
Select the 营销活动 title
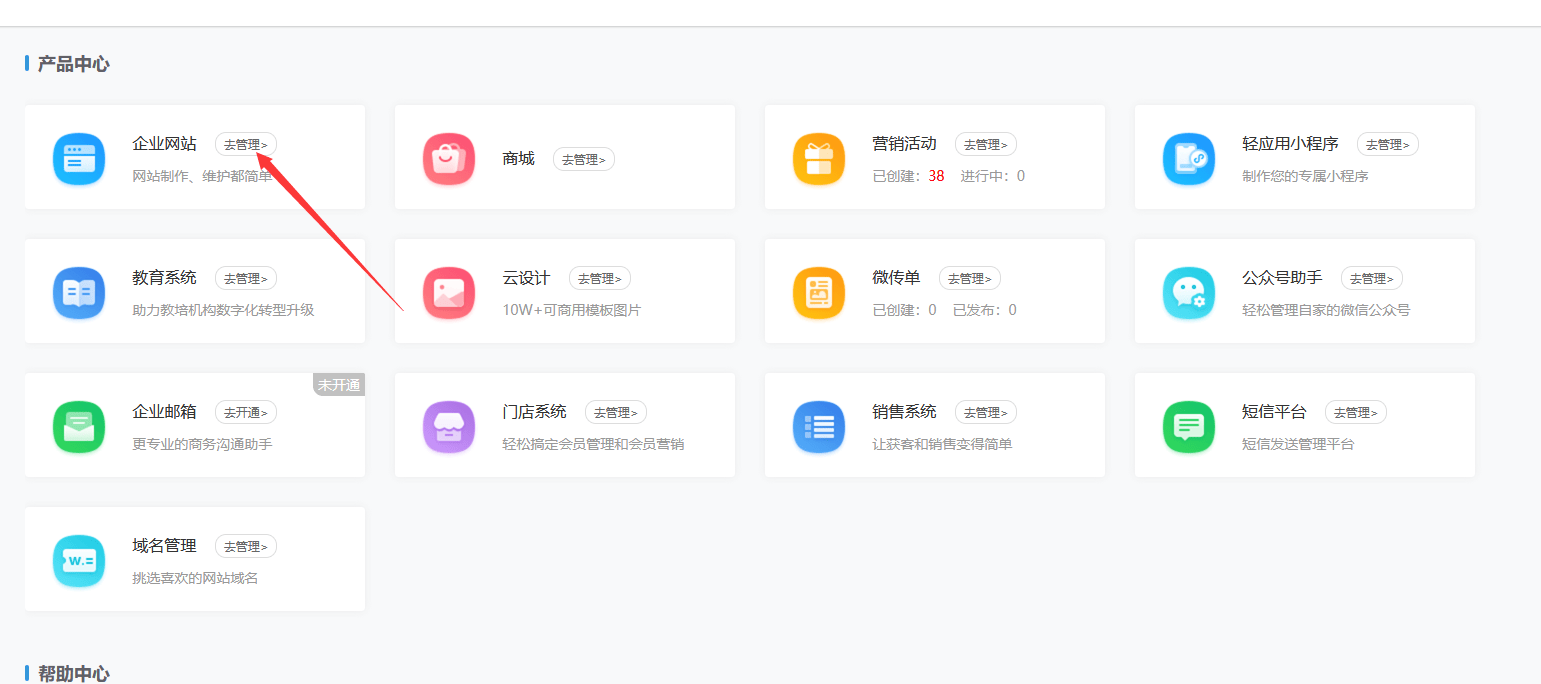click(905, 144)
